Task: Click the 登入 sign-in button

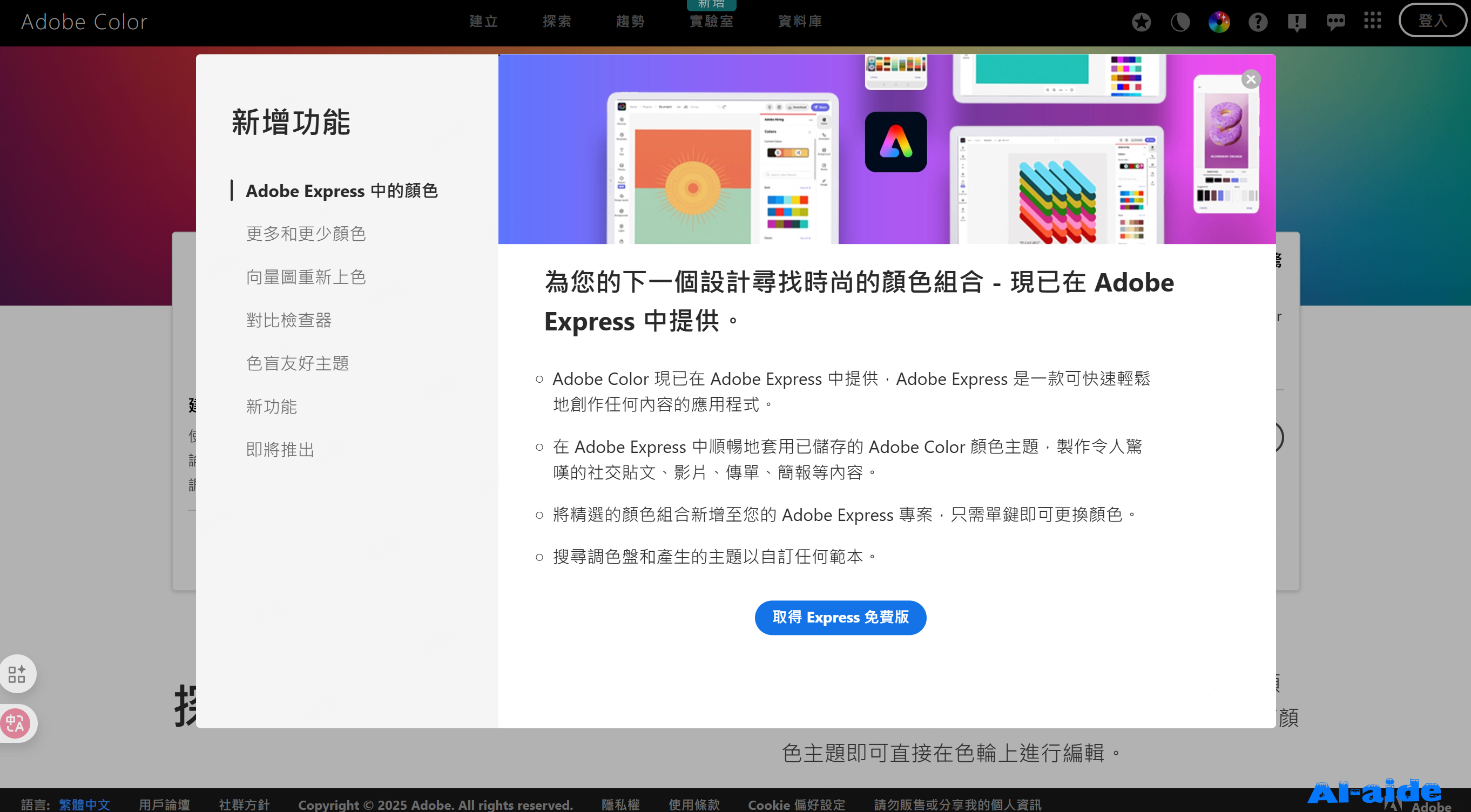Action: point(1432,21)
